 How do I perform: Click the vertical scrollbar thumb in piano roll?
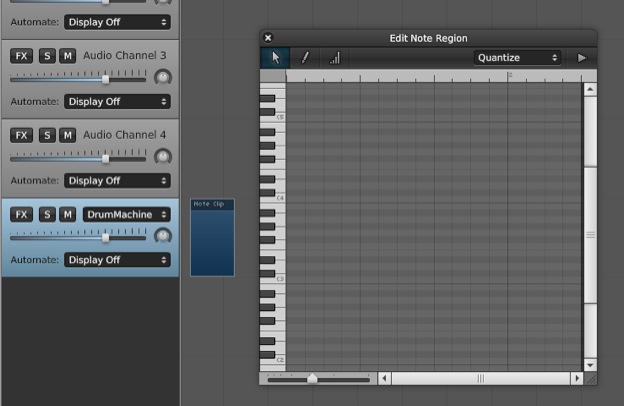590,235
